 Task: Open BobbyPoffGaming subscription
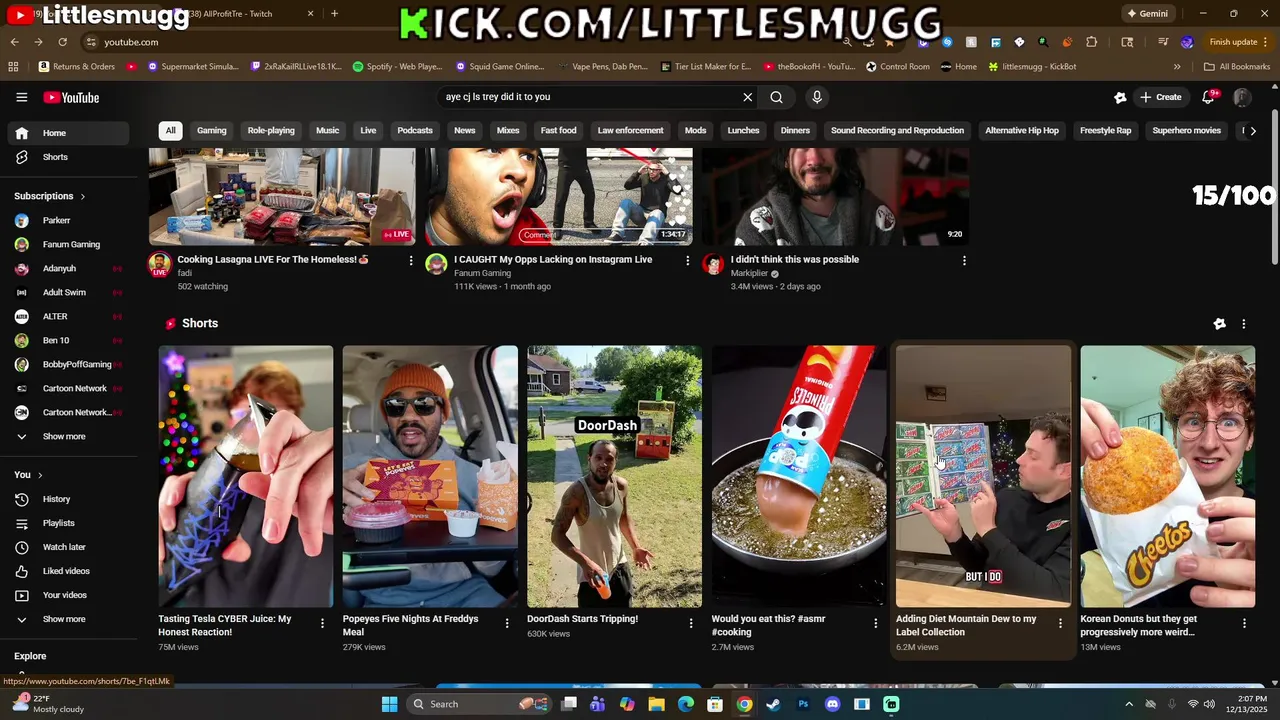coord(66,364)
